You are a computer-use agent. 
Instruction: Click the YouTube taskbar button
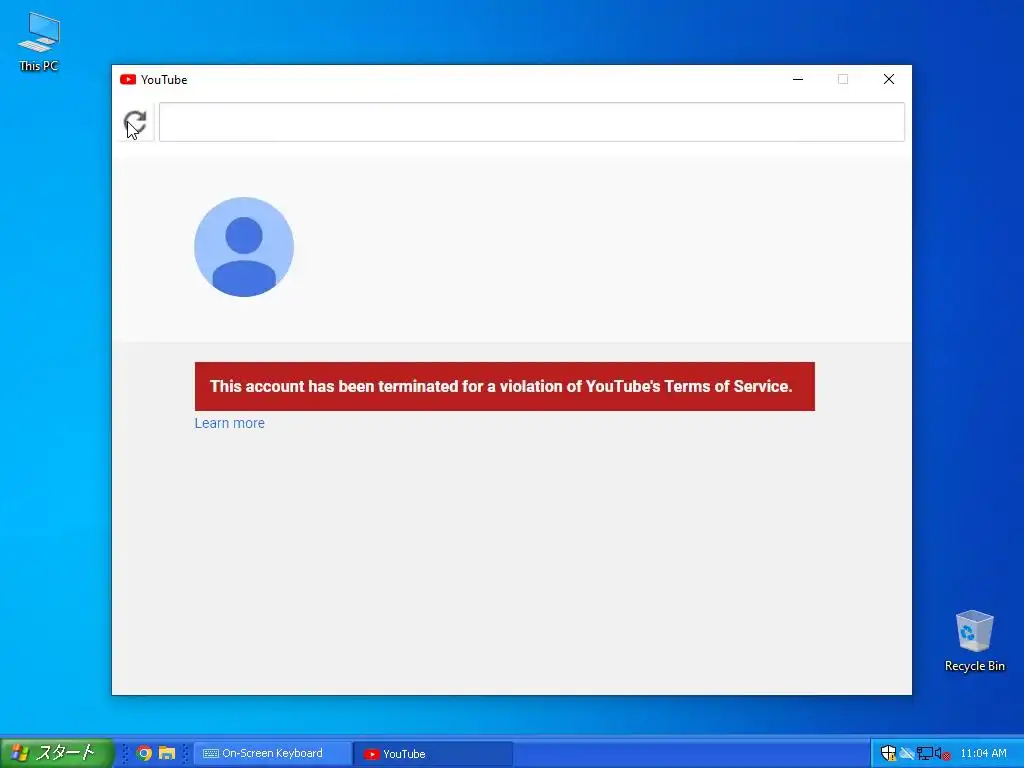tap(433, 754)
